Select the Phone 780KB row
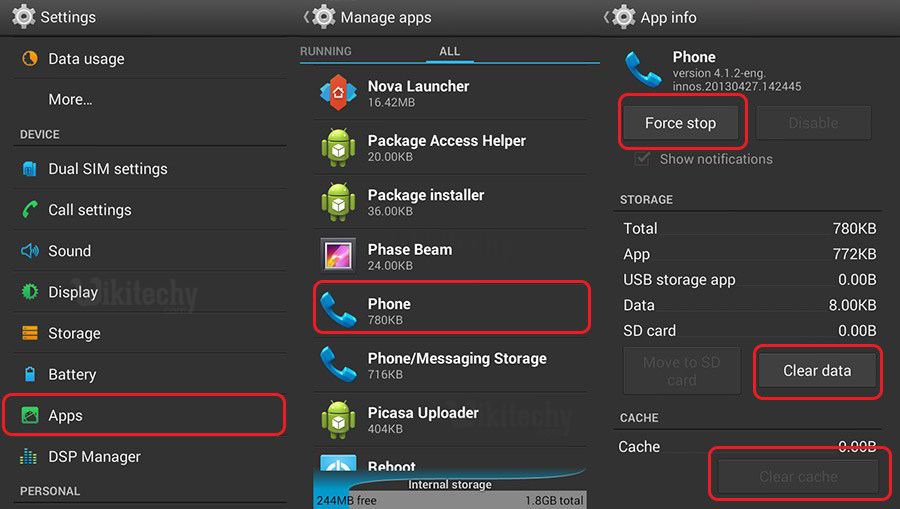Viewport: 900px width, 509px height. pyautogui.click(x=452, y=310)
